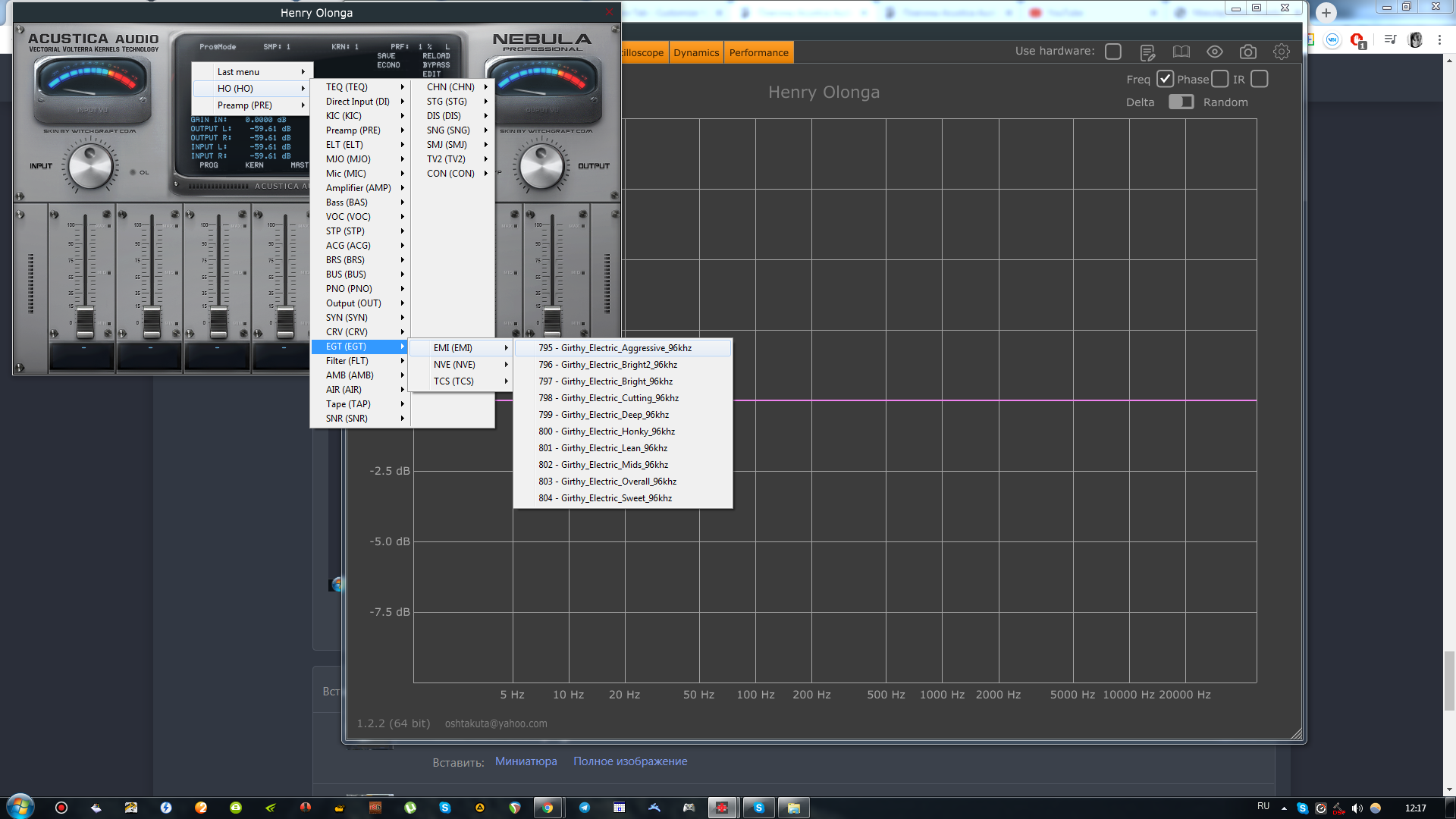
Task: Click the red record icon in taskbar
Action: click(61, 808)
